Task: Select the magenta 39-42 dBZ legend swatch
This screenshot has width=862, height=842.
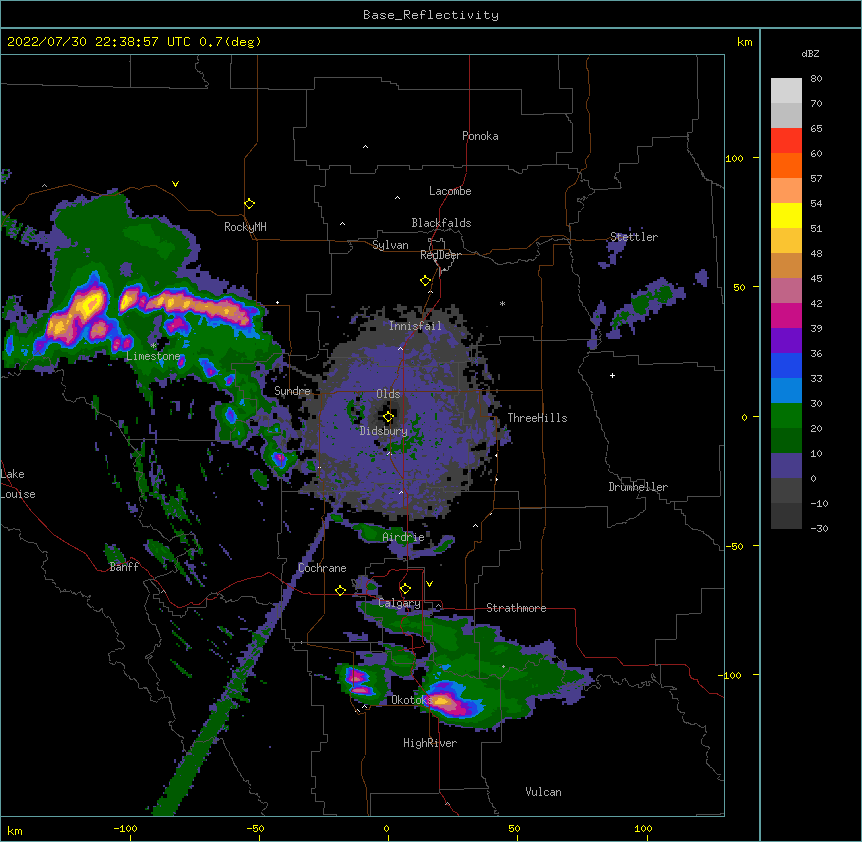Action: [786, 315]
